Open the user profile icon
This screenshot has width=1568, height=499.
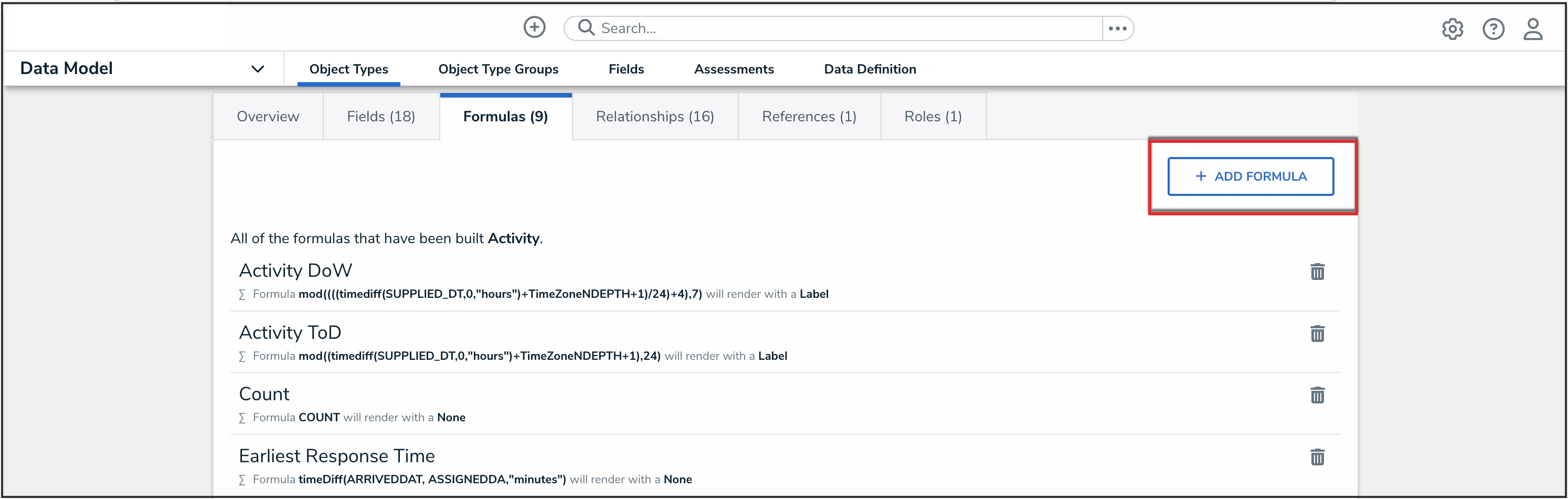point(1532,29)
